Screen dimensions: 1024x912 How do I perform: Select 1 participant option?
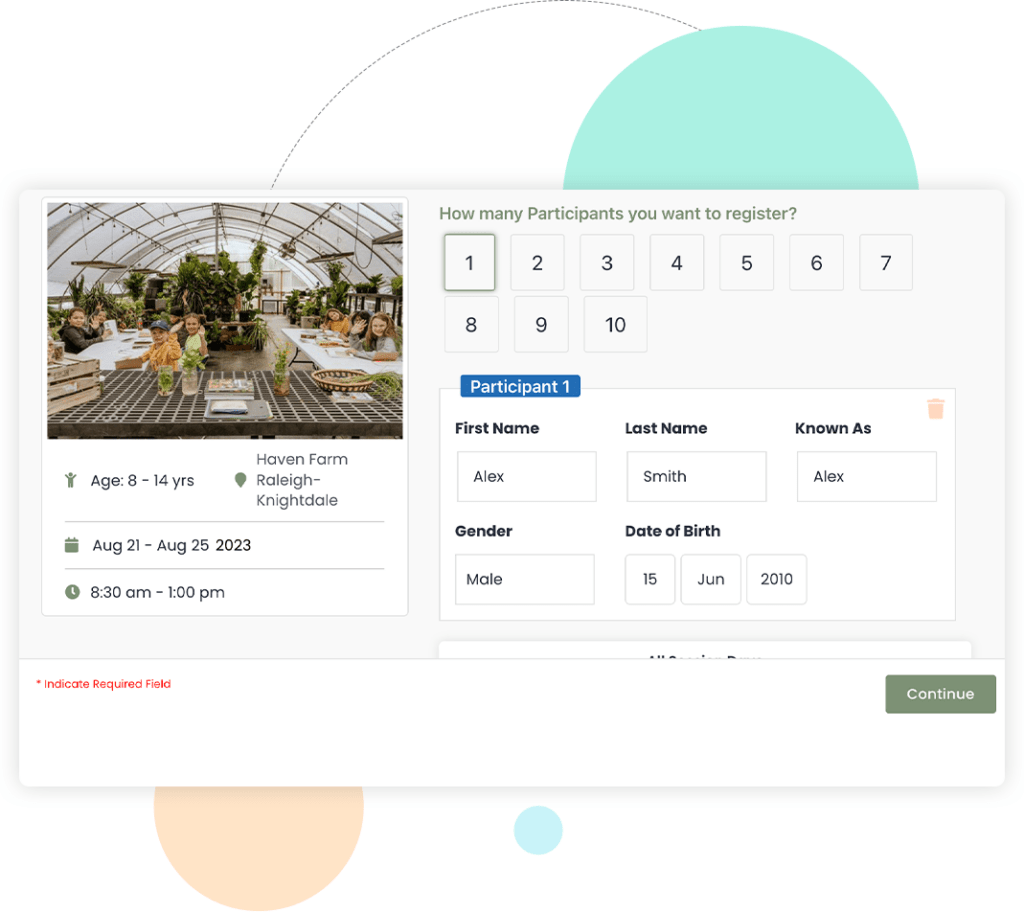coord(469,263)
